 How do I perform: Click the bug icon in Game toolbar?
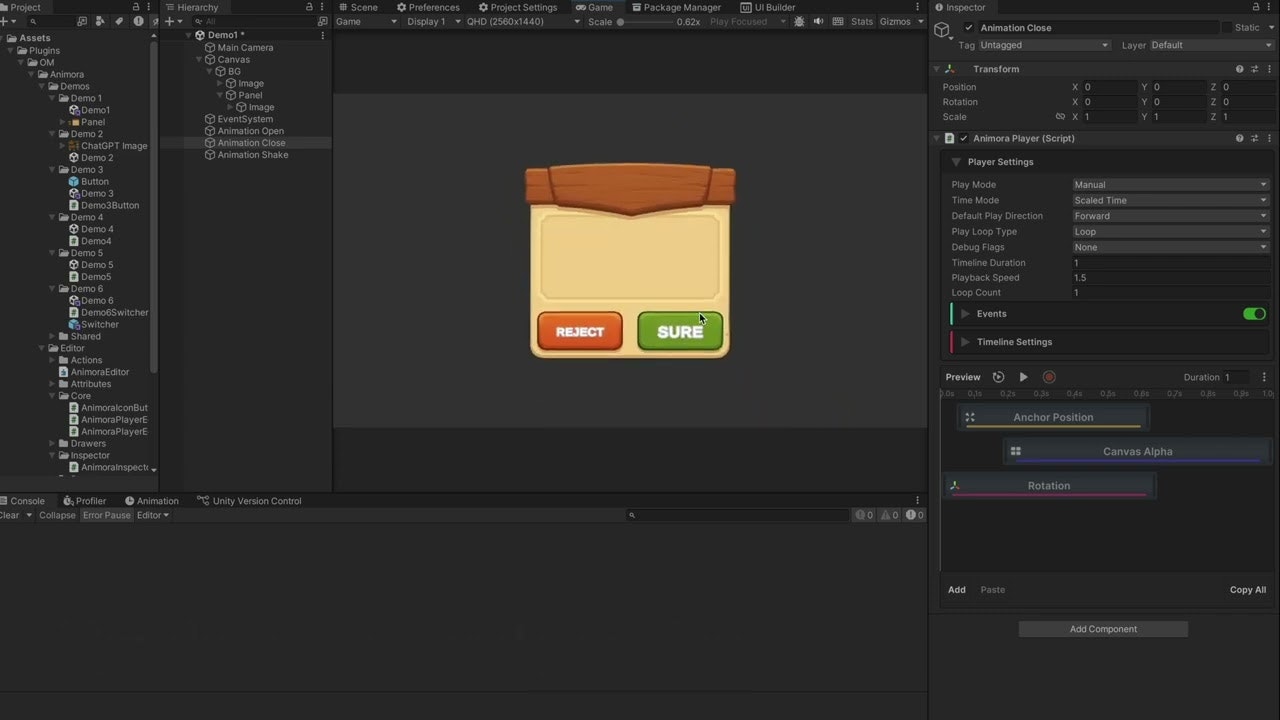click(x=799, y=21)
